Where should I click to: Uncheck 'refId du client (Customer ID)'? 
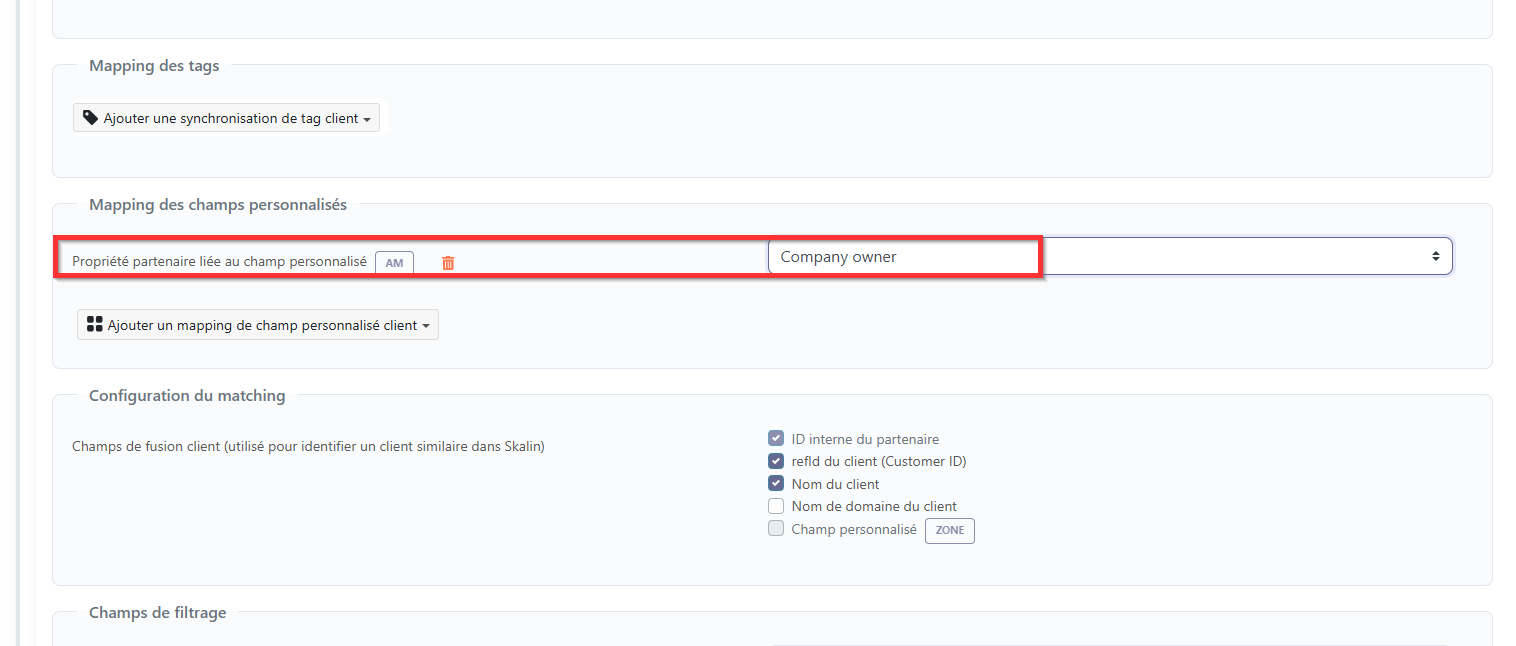776,461
